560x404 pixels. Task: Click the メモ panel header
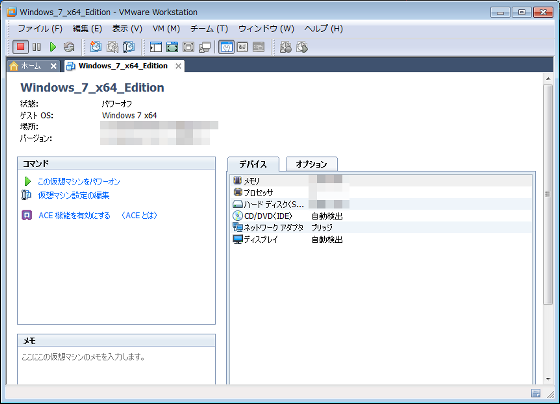116,341
